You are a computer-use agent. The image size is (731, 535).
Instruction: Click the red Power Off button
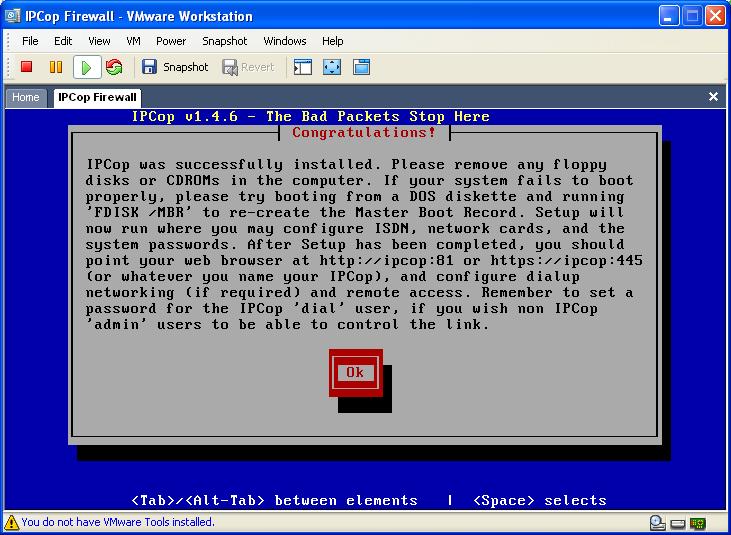(27, 67)
